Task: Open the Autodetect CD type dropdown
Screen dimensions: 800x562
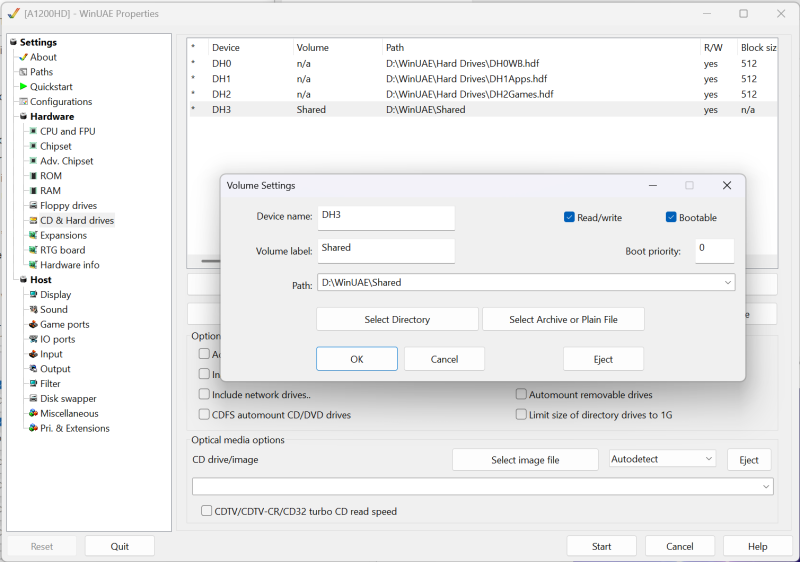Action: coord(709,458)
